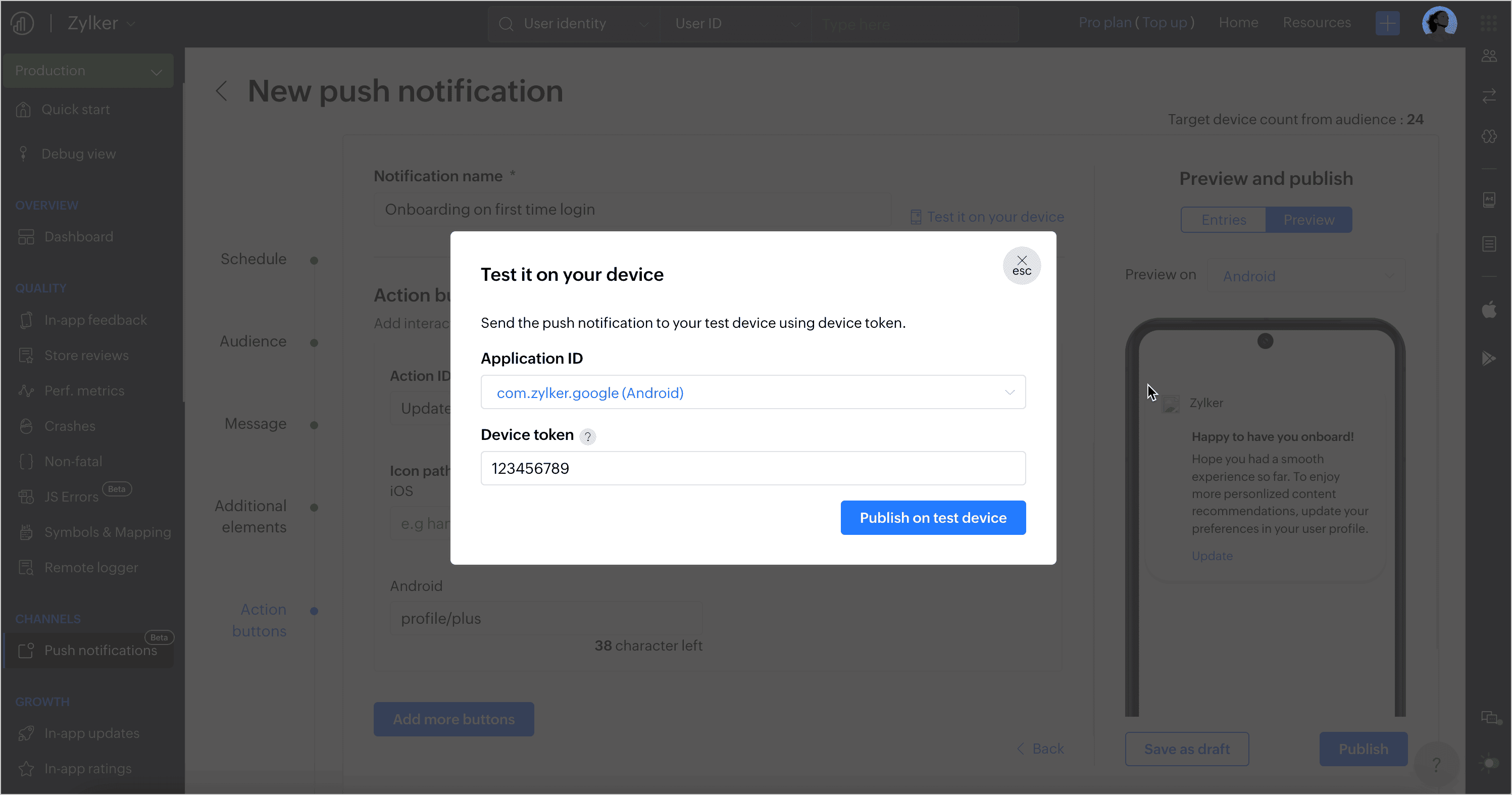Viewport: 1512px width, 795px height.
Task: Click Test it on your device link
Action: pyautogui.click(x=987, y=217)
